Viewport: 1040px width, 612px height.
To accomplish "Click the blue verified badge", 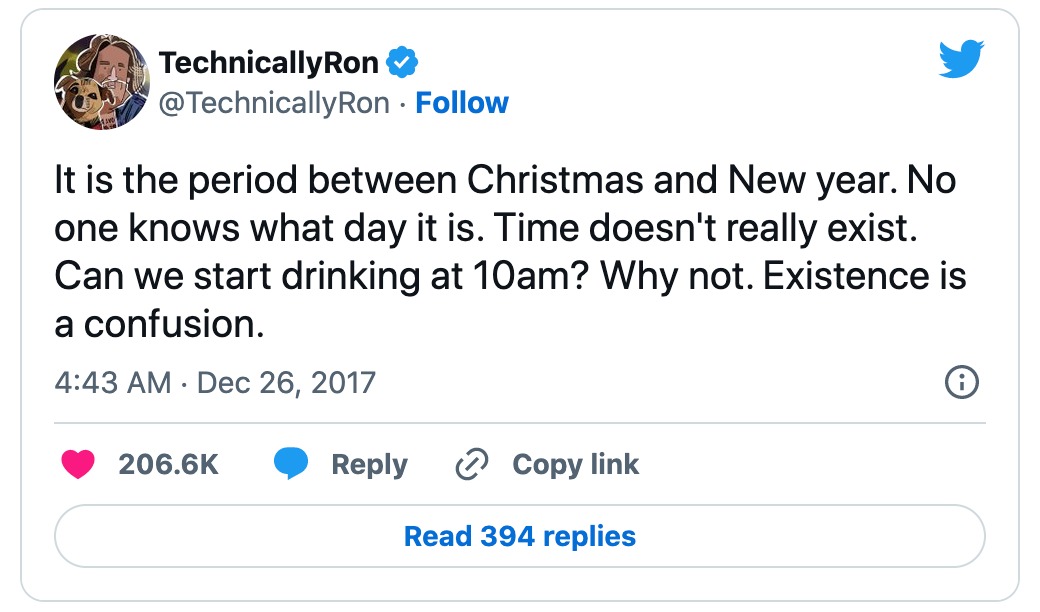I will (402, 63).
